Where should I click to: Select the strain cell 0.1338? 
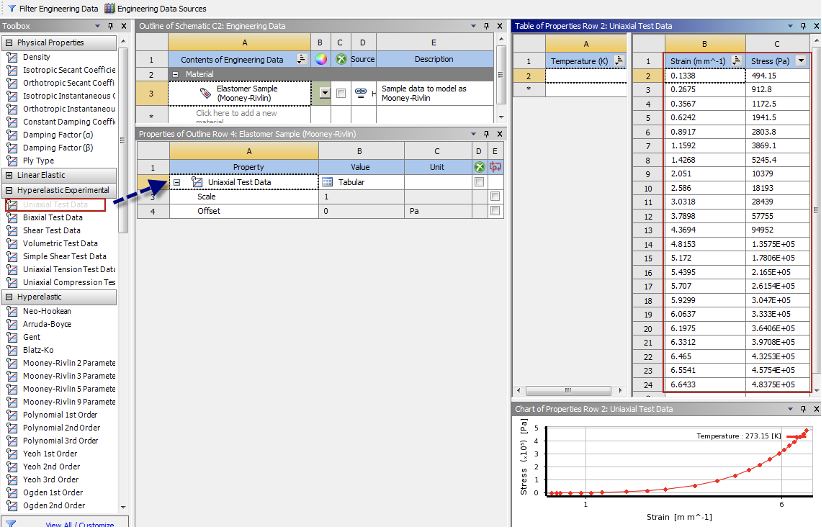pyautogui.click(x=705, y=76)
